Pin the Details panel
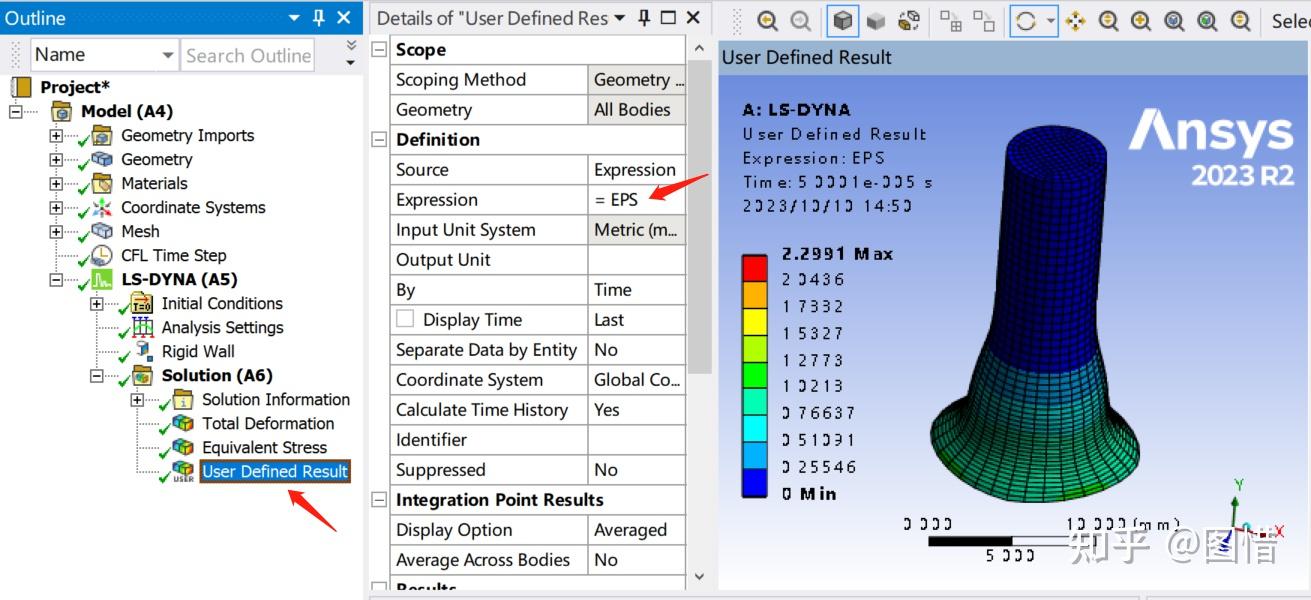 [644, 18]
